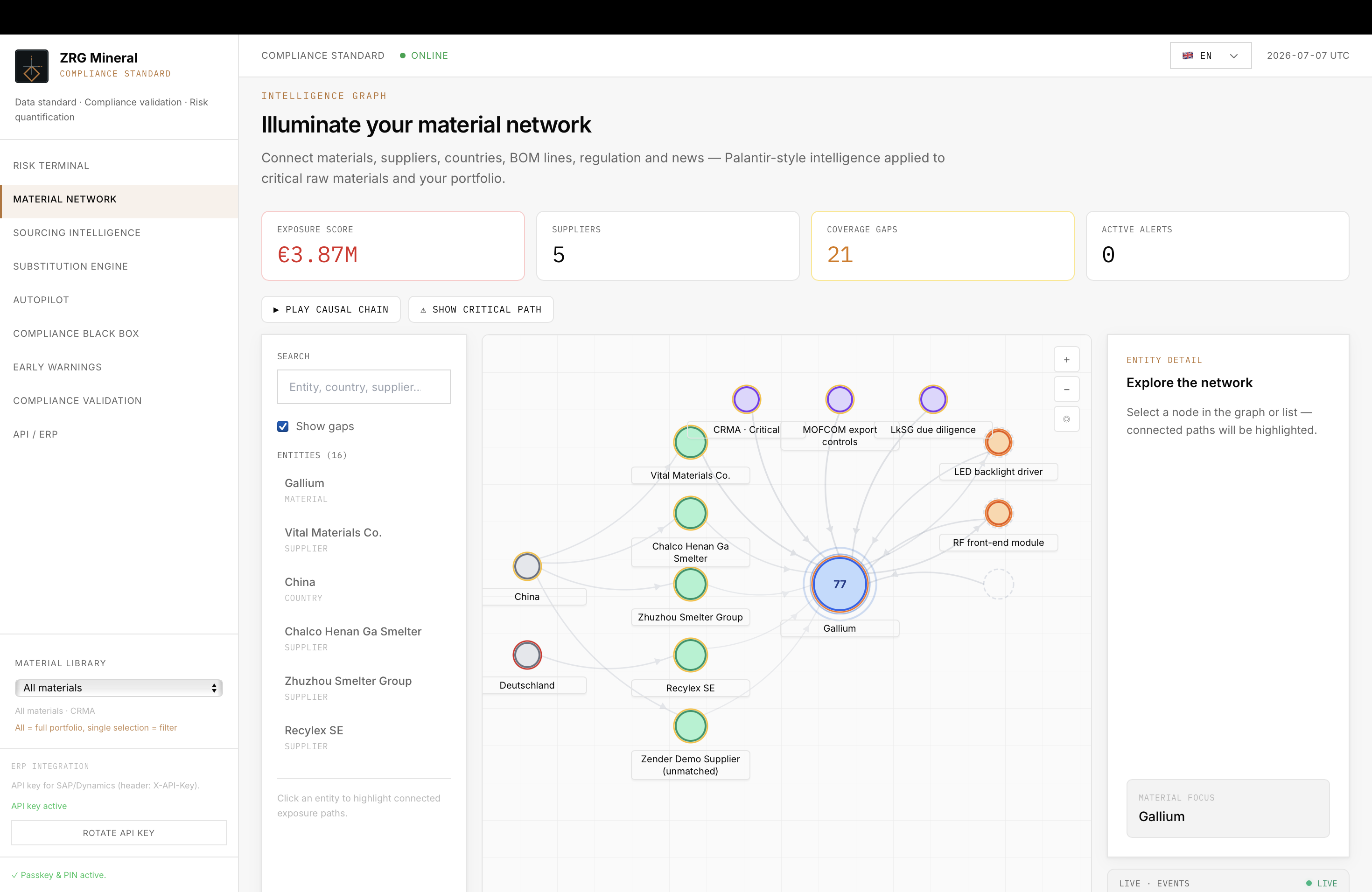Click the Exposure Score card
Screen dimensions: 1372x892
click(x=393, y=246)
